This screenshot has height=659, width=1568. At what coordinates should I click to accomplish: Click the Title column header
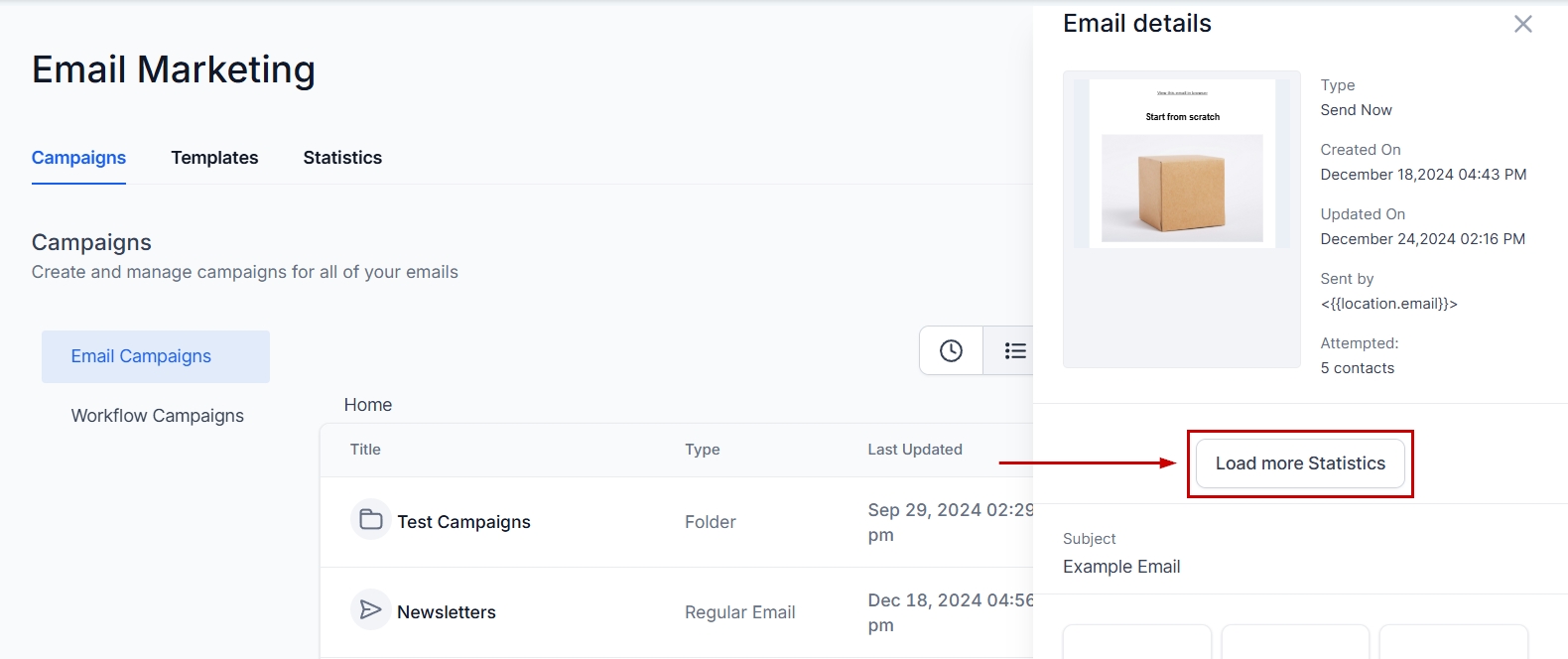tap(365, 450)
